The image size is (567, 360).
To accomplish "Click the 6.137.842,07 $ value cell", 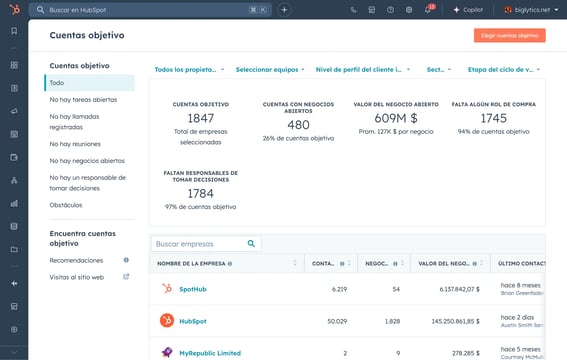I will pyautogui.click(x=460, y=289).
